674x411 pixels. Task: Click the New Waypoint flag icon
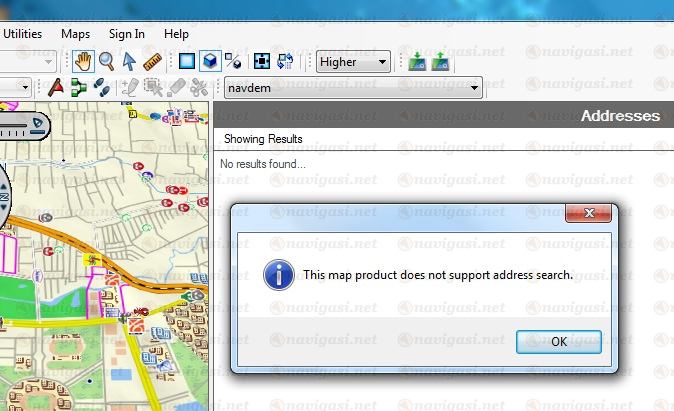tap(55, 88)
